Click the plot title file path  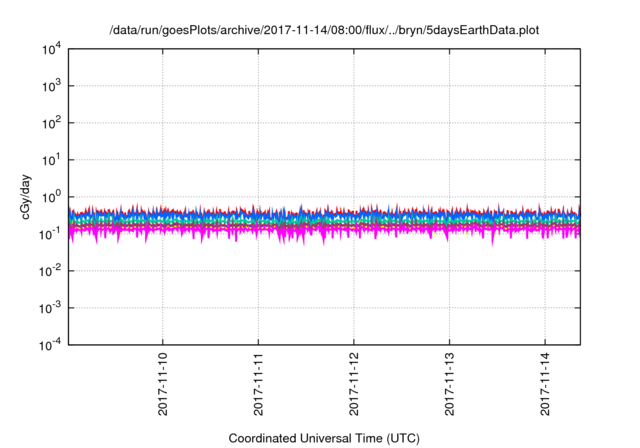(324, 30)
